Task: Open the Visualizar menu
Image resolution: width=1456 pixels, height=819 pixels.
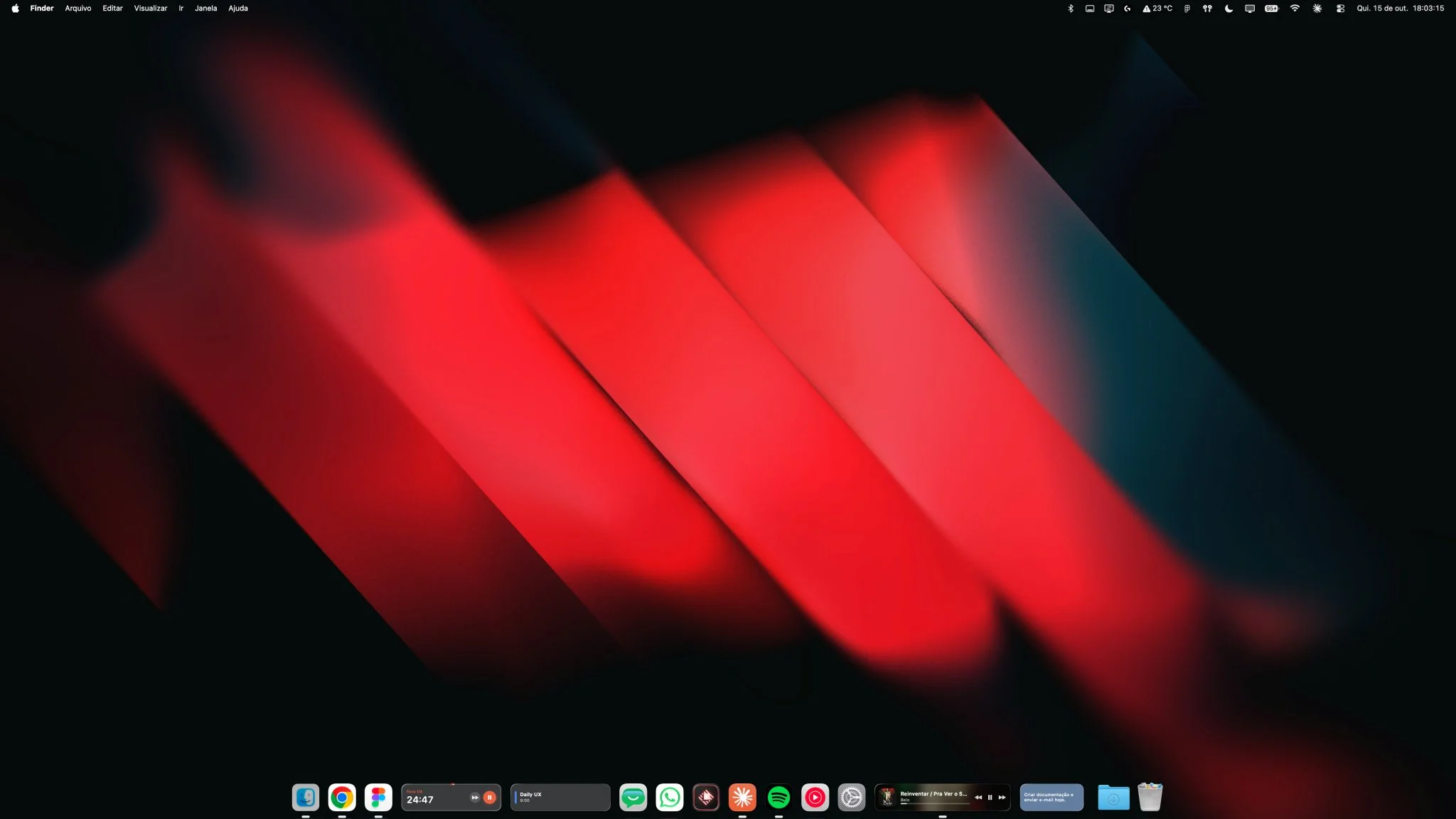Action: [151, 9]
